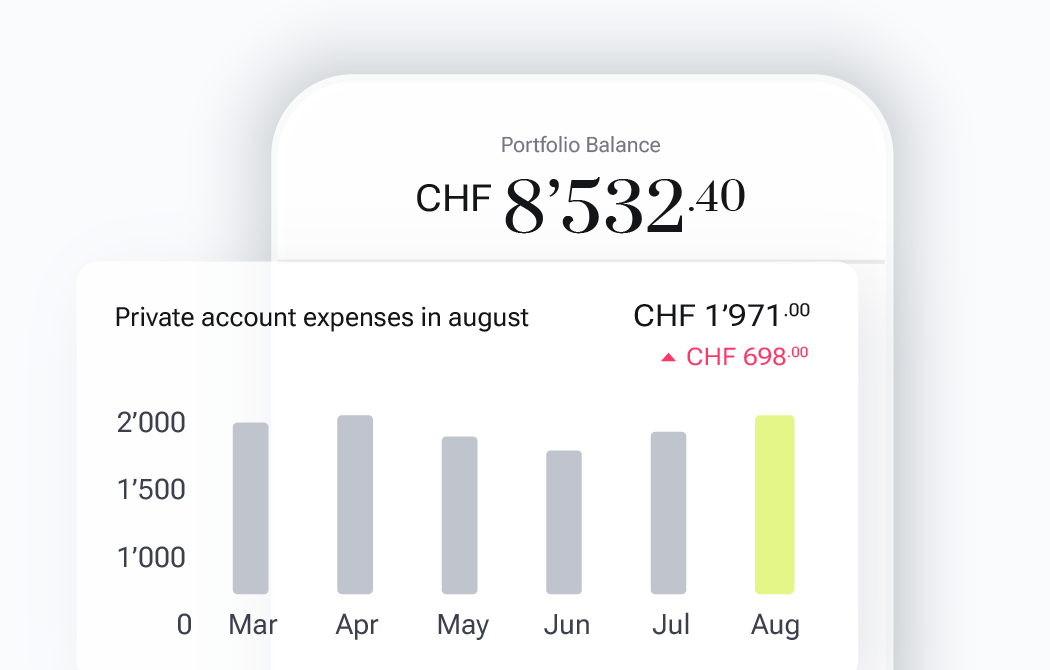
Task: Select the highlighted August expense bar
Action: coord(775,505)
